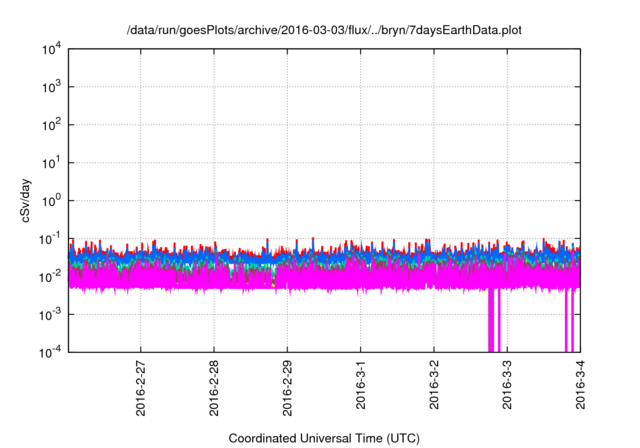The height and width of the screenshot is (448, 640).
Task: Click the 2016-2-28 date label
Action: pyautogui.click(x=214, y=388)
